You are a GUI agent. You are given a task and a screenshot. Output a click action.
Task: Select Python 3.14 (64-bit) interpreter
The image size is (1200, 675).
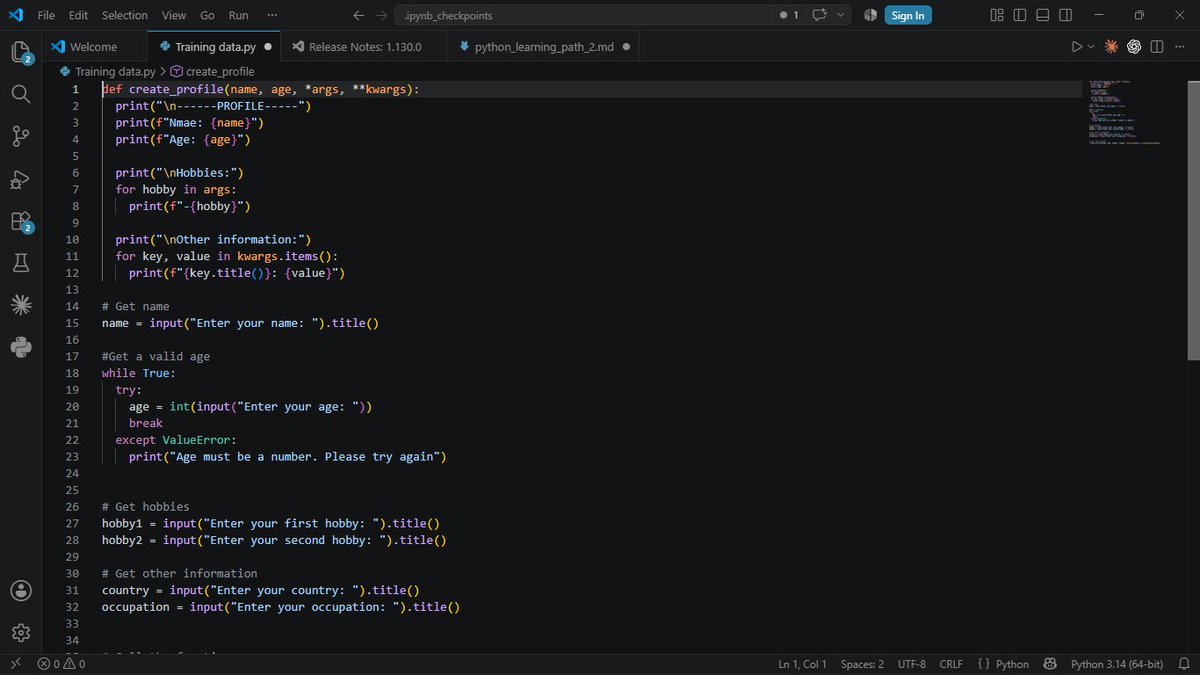[1116, 664]
